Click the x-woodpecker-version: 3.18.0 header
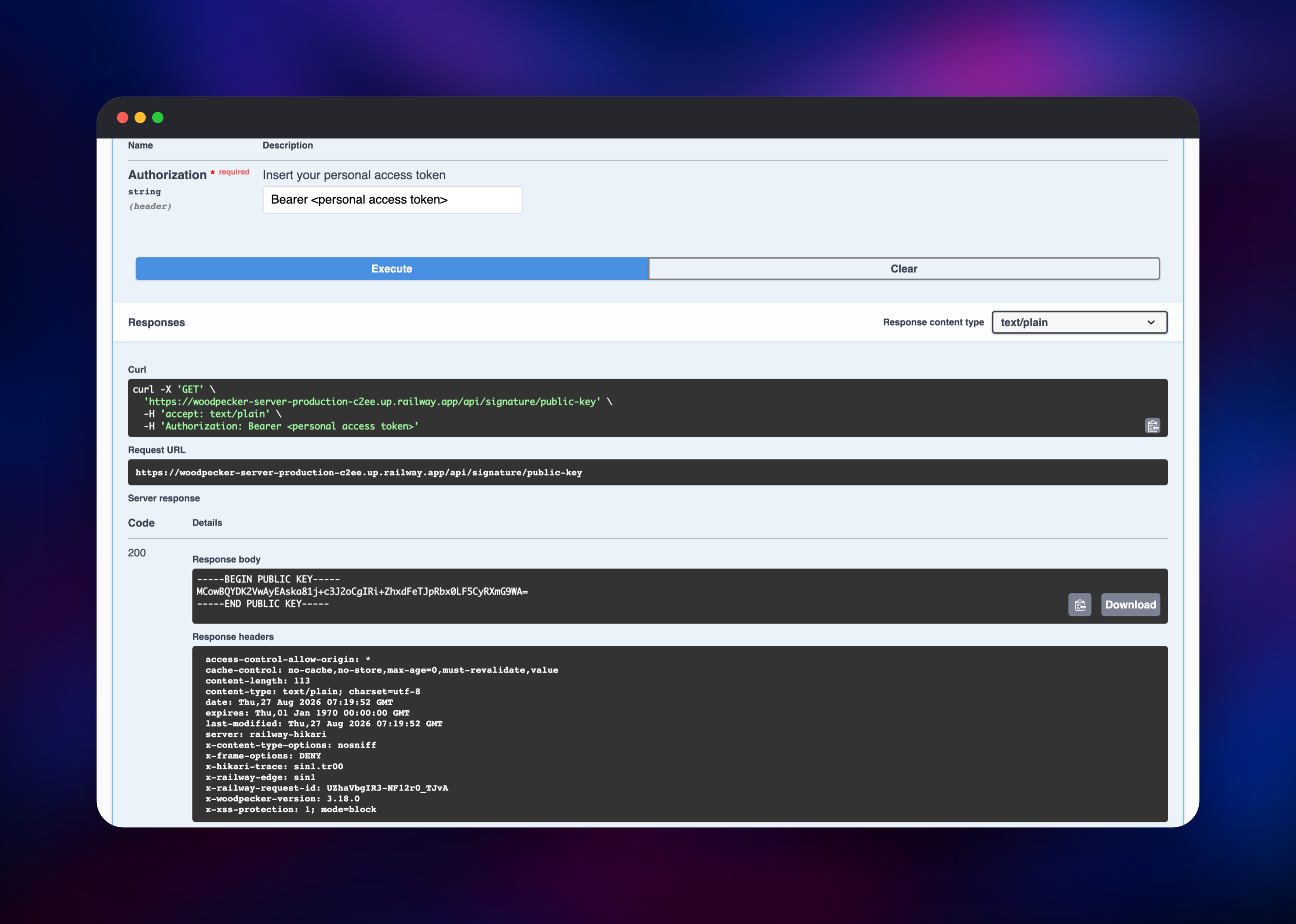The image size is (1296, 924). [x=282, y=799]
